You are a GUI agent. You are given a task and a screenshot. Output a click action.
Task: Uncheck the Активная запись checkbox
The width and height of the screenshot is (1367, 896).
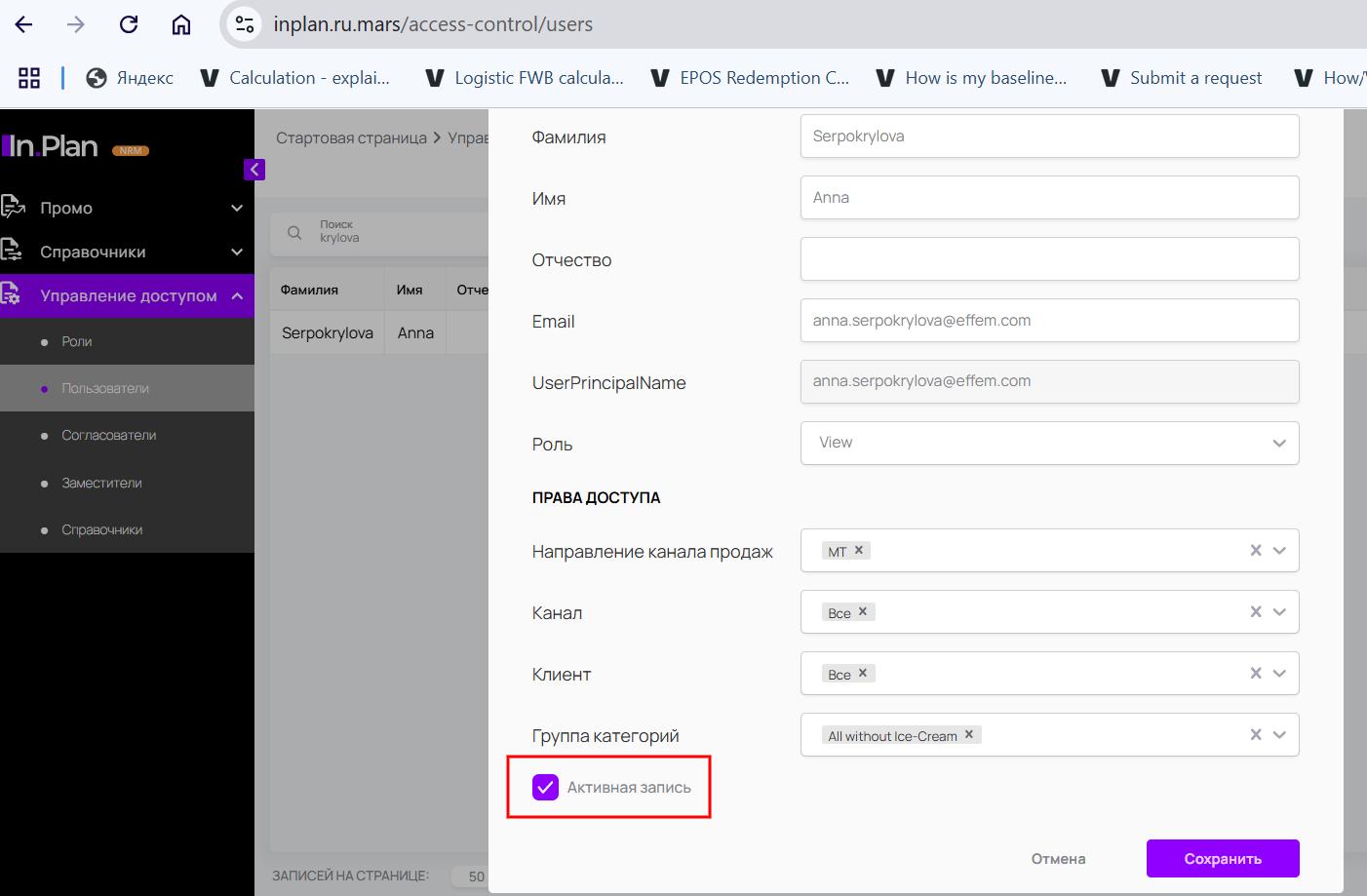[545, 787]
